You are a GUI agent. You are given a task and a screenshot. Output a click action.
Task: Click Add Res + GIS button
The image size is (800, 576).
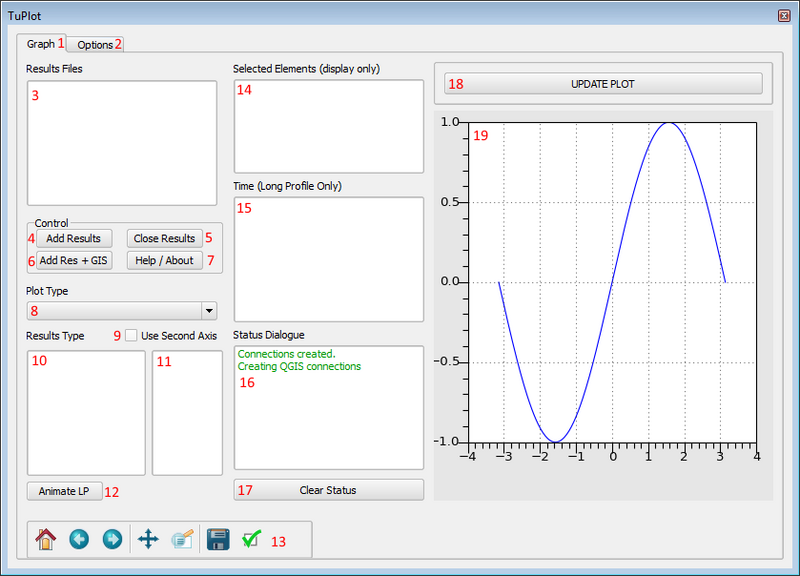click(74, 261)
